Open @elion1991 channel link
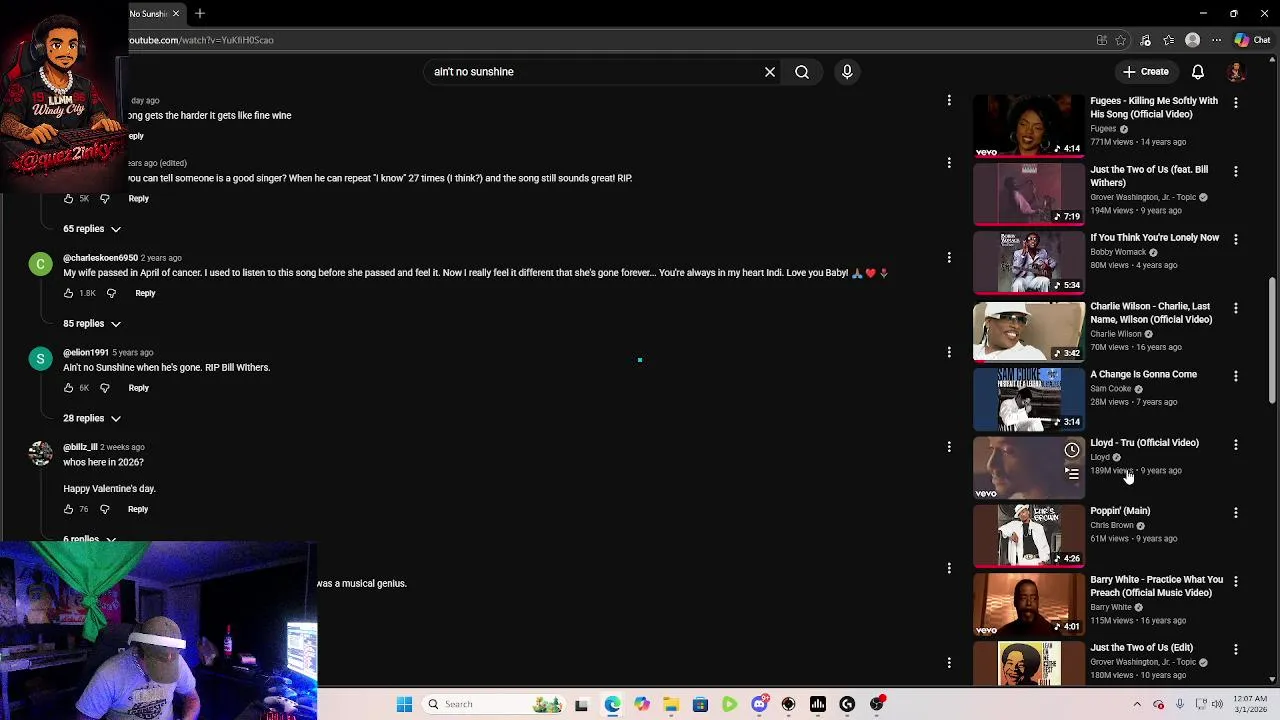This screenshot has height=720, width=1280. (x=85, y=352)
